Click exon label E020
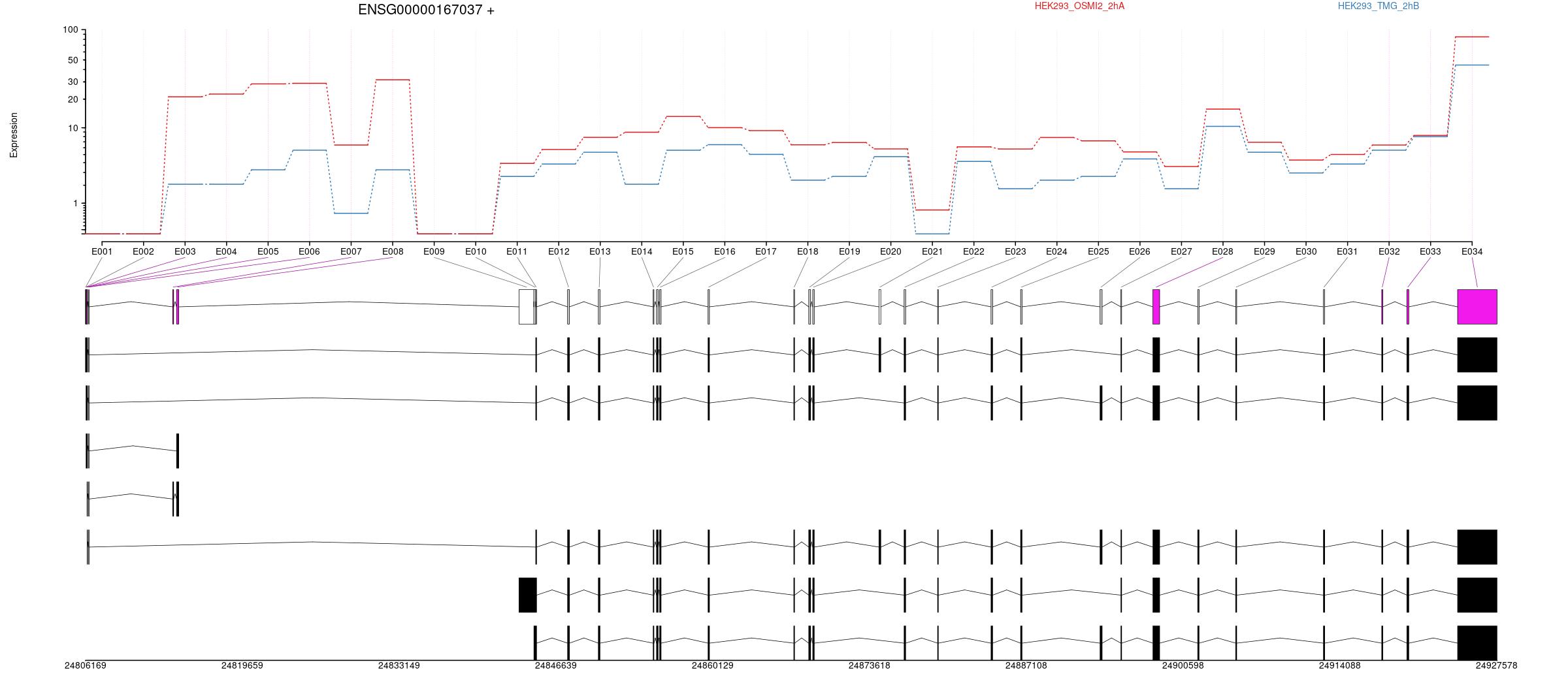1568x679 pixels. tap(890, 251)
